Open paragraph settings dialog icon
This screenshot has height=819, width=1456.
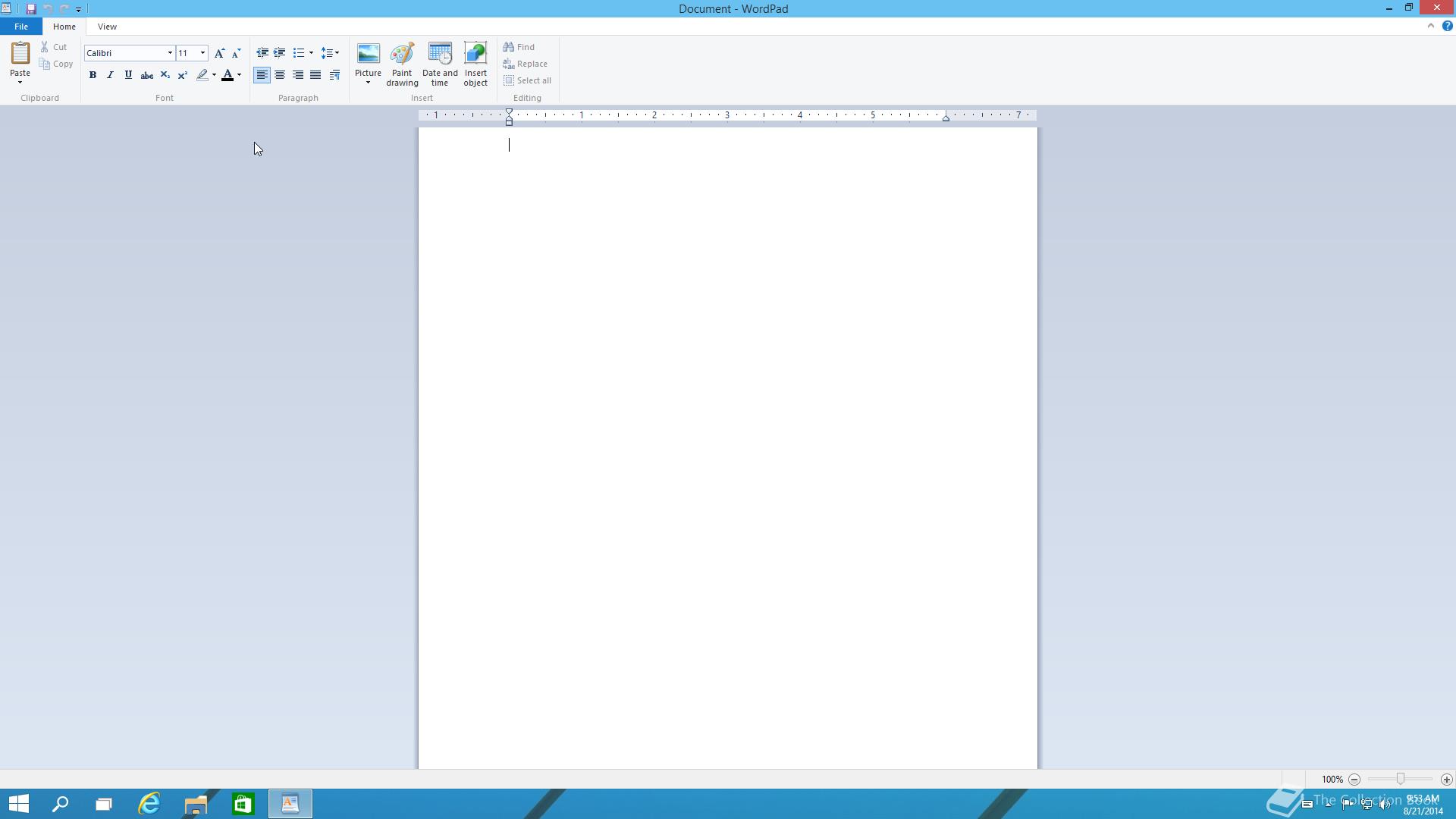click(334, 75)
